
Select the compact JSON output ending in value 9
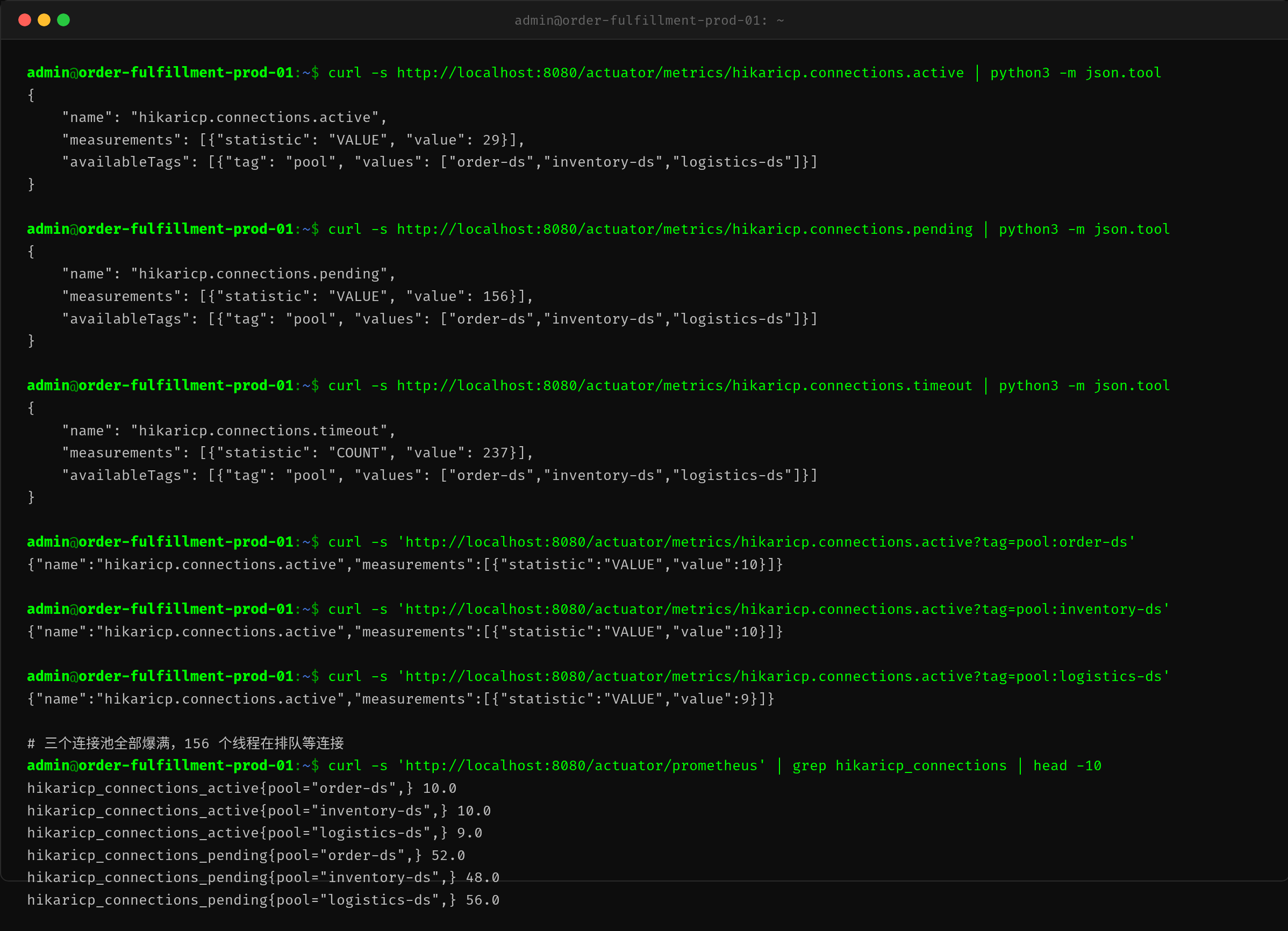click(x=401, y=699)
